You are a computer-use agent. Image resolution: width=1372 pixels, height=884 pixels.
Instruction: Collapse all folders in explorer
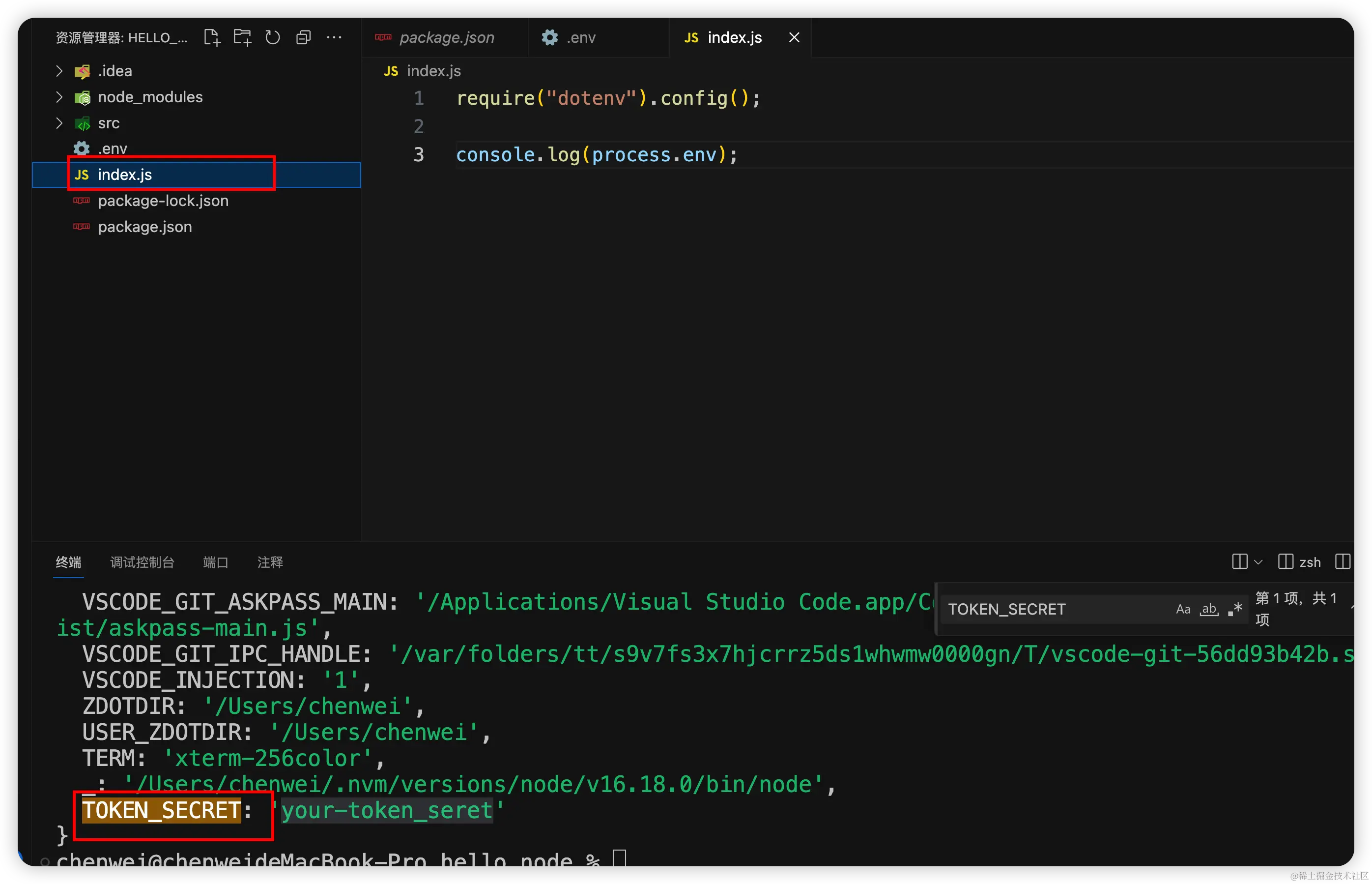point(303,38)
